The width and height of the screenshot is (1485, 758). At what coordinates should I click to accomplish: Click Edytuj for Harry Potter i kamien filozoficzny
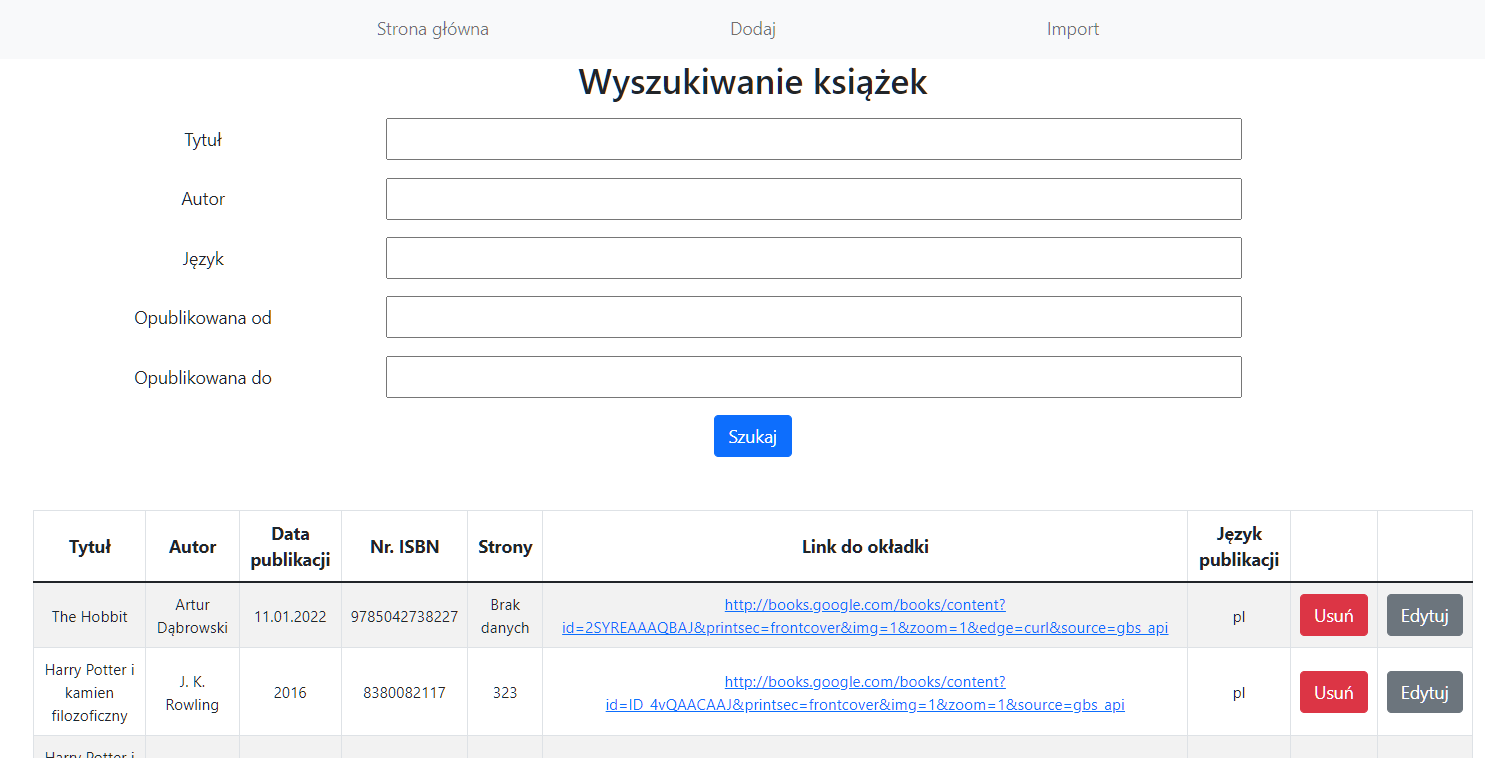click(x=1424, y=691)
